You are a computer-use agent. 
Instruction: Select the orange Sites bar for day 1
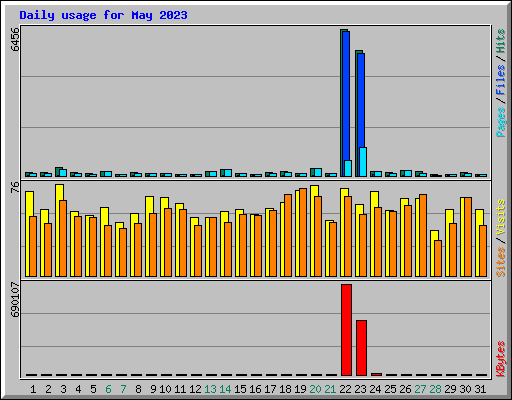point(33,246)
